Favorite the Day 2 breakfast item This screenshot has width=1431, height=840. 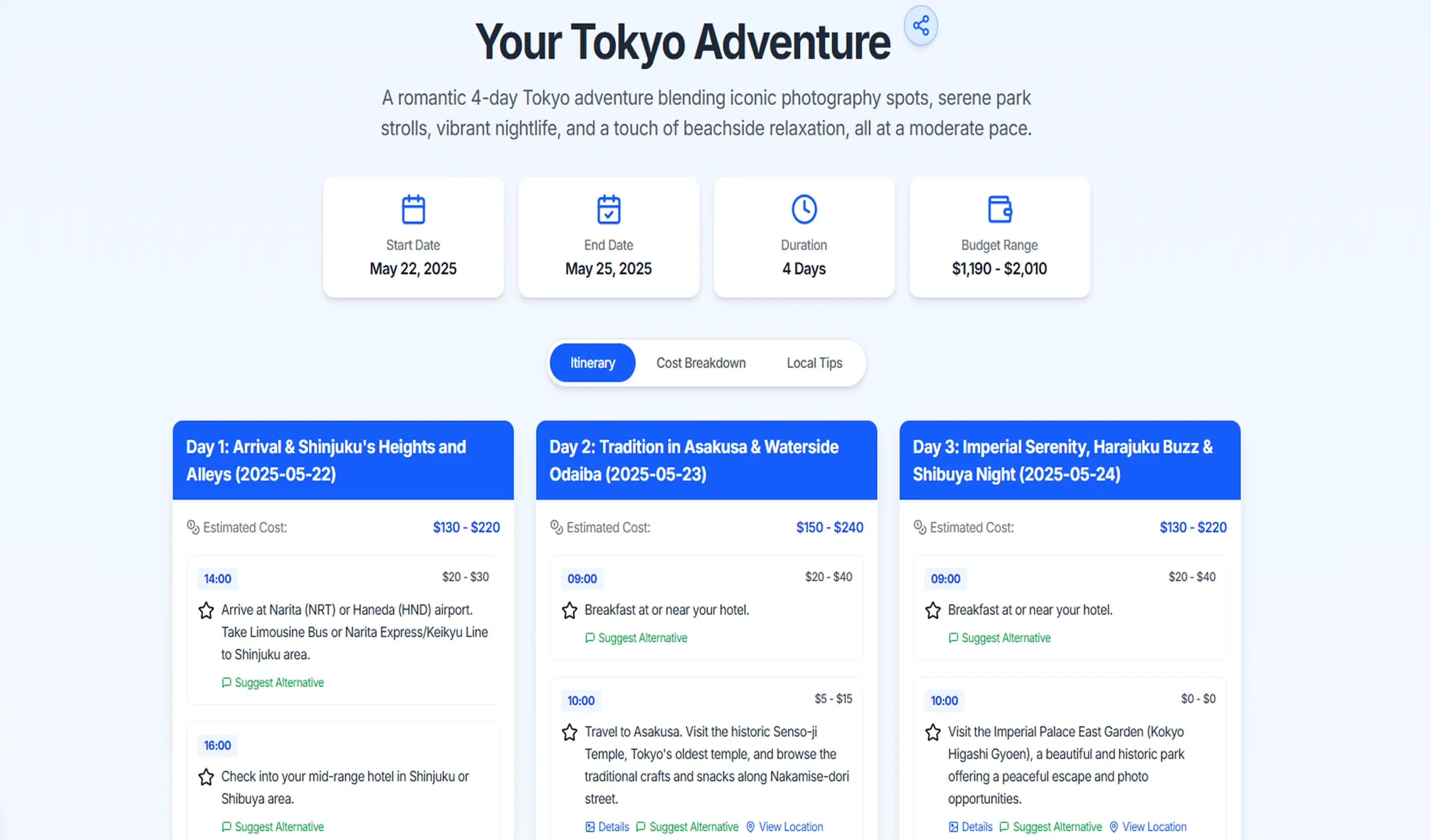click(x=569, y=611)
